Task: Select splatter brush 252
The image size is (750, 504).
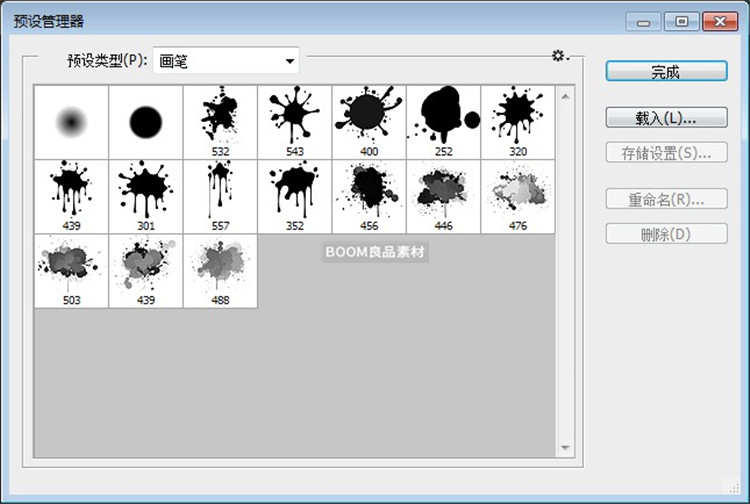Action: click(x=443, y=122)
